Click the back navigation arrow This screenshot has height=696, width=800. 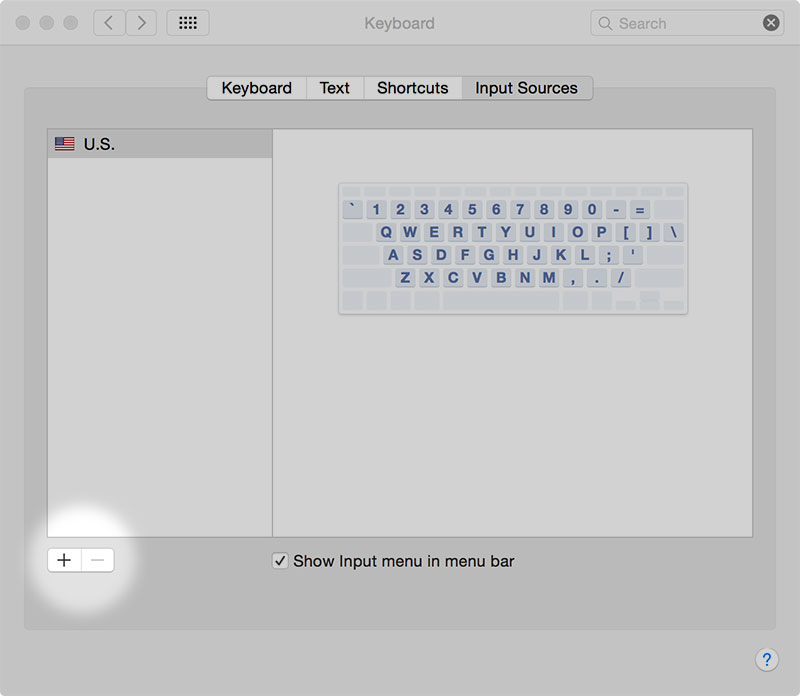109,23
